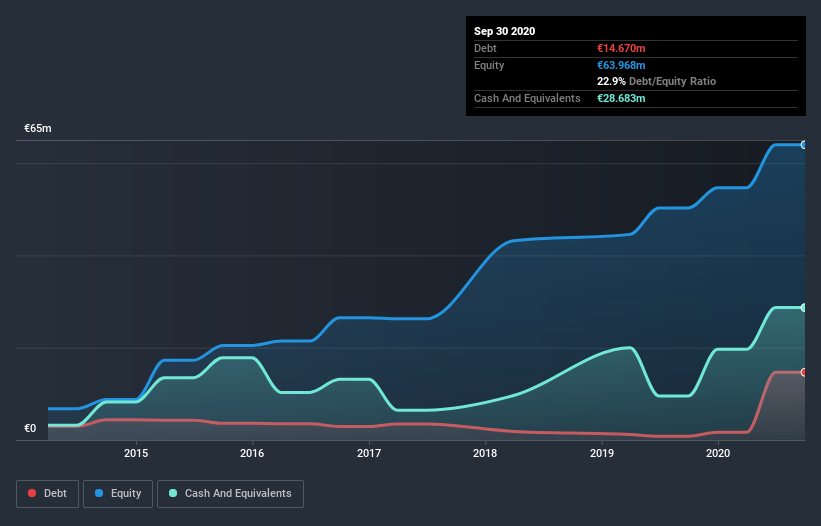Click the 2018 axis label
The width and height of the screenshot is (821, 526).
tap(485, 453)
